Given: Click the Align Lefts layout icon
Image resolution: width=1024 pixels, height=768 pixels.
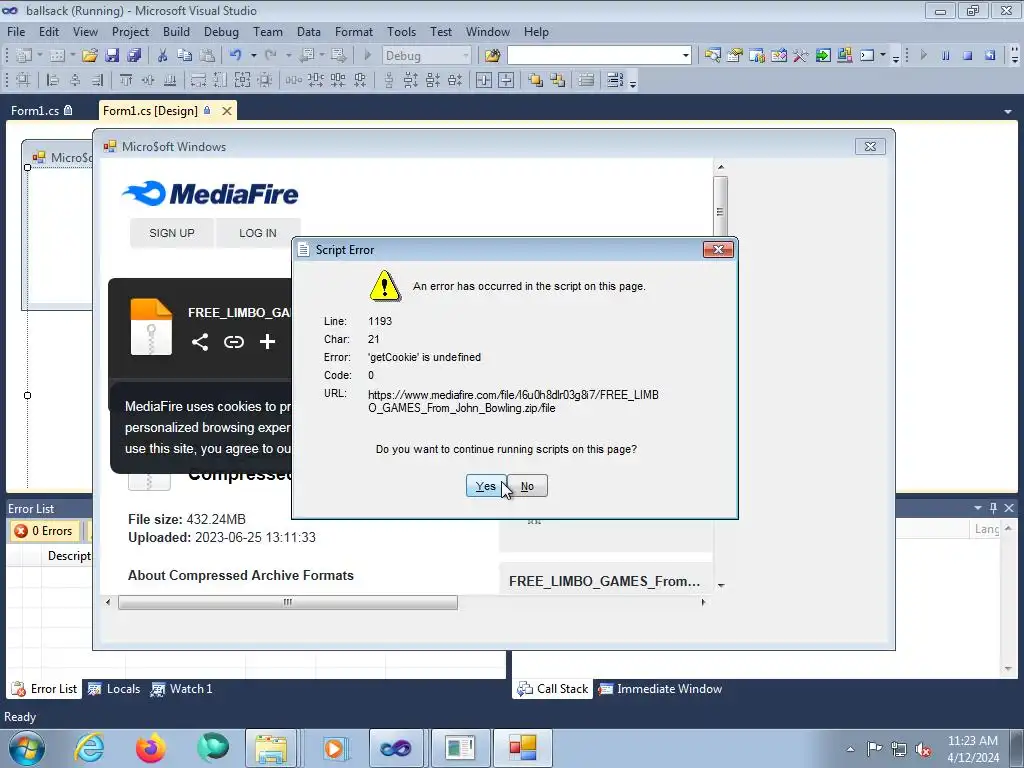Looking at the screenshot, I should [x=53, y=80].
